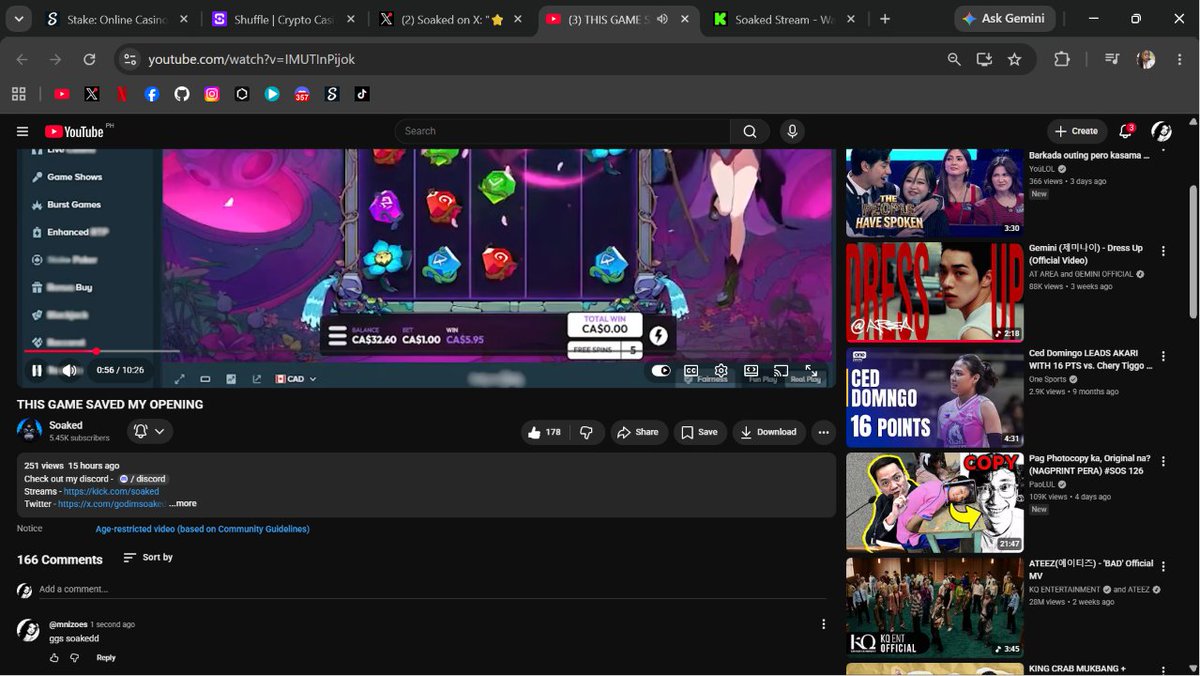Open the Netflix bookmark icon
The height and width of the screenshot is (676, 1200).
pos(122,94)
